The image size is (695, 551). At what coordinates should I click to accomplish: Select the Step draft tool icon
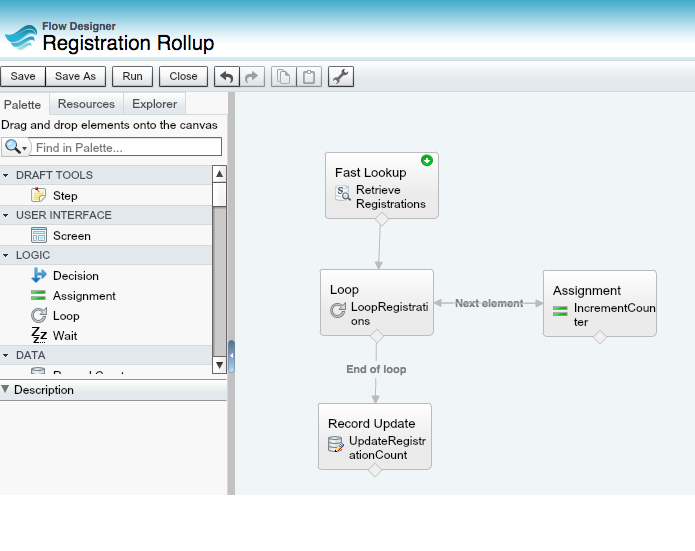[x=39, y=196]
